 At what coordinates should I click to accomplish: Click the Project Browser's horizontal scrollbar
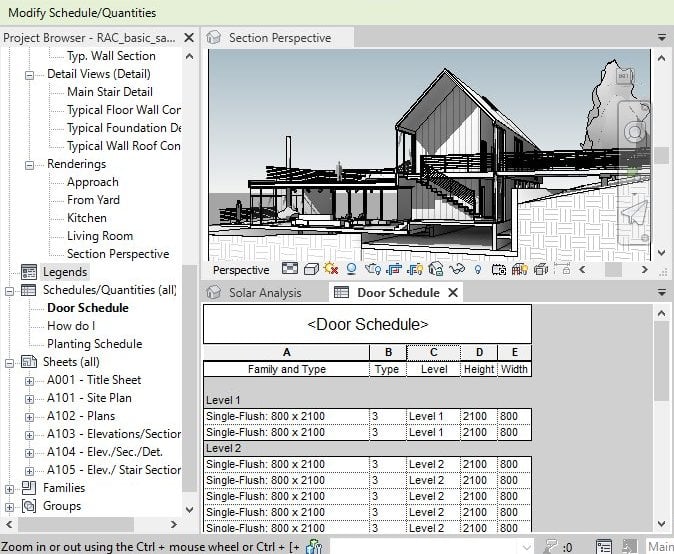[x=76, y=524]
